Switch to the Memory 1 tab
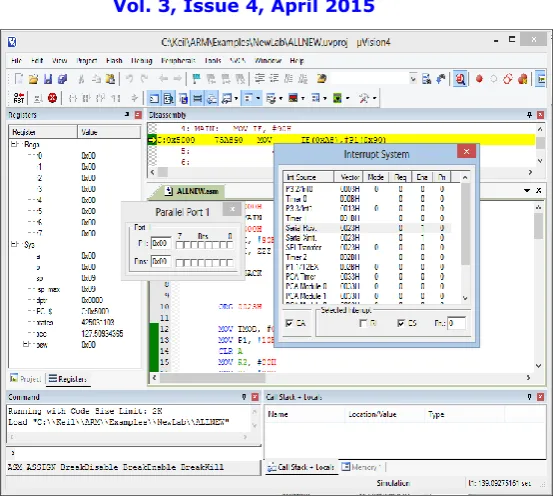Viewport: 553px width, 496px height. click(361, 467)
